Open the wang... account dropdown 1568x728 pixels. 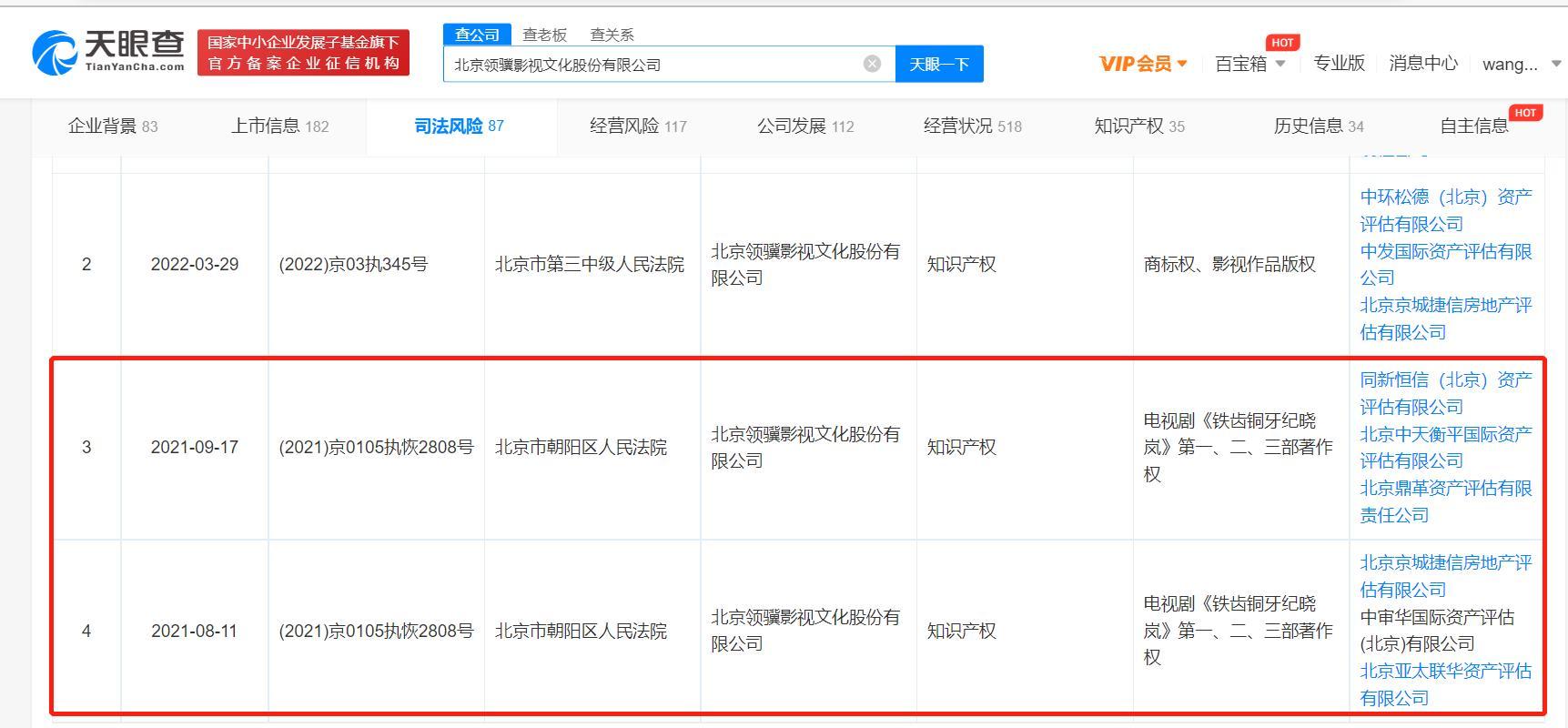[x=1522, y=64]
